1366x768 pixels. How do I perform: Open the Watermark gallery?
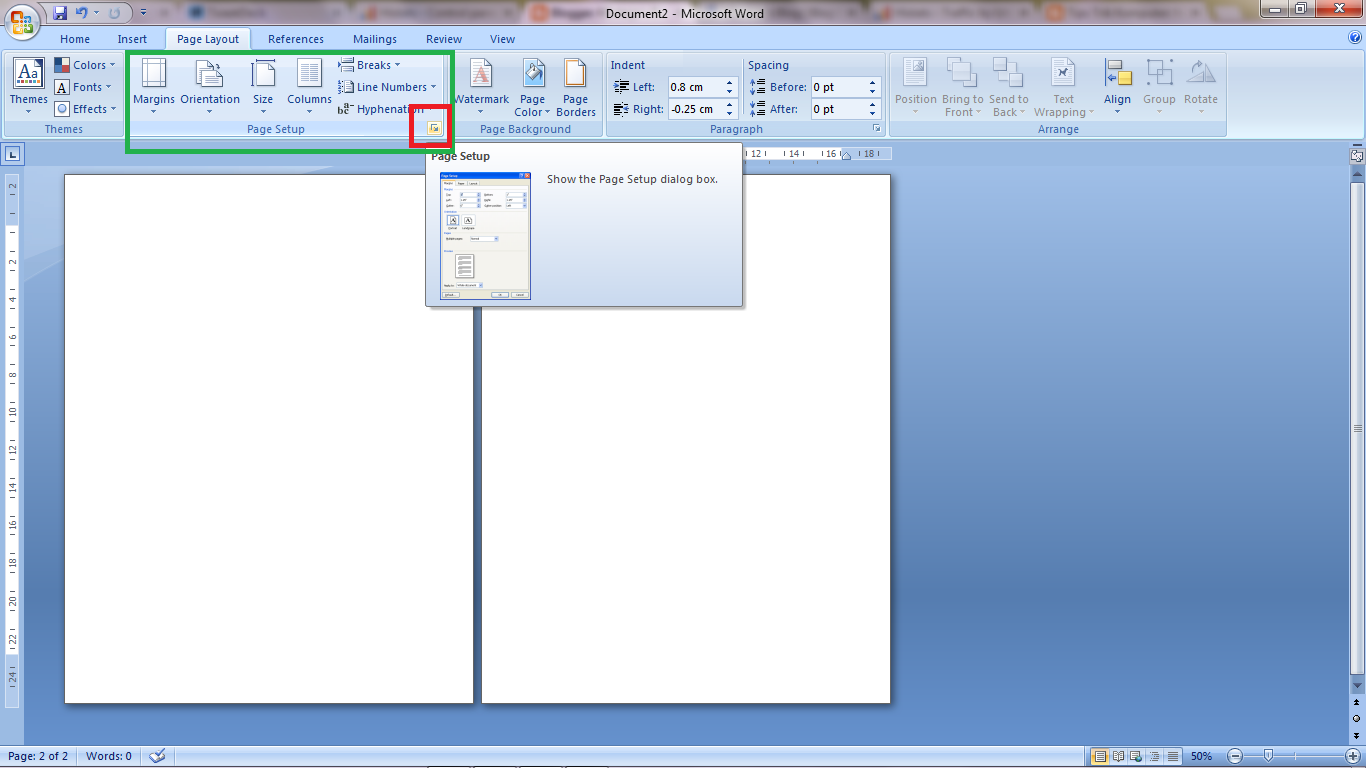point(481,86)
